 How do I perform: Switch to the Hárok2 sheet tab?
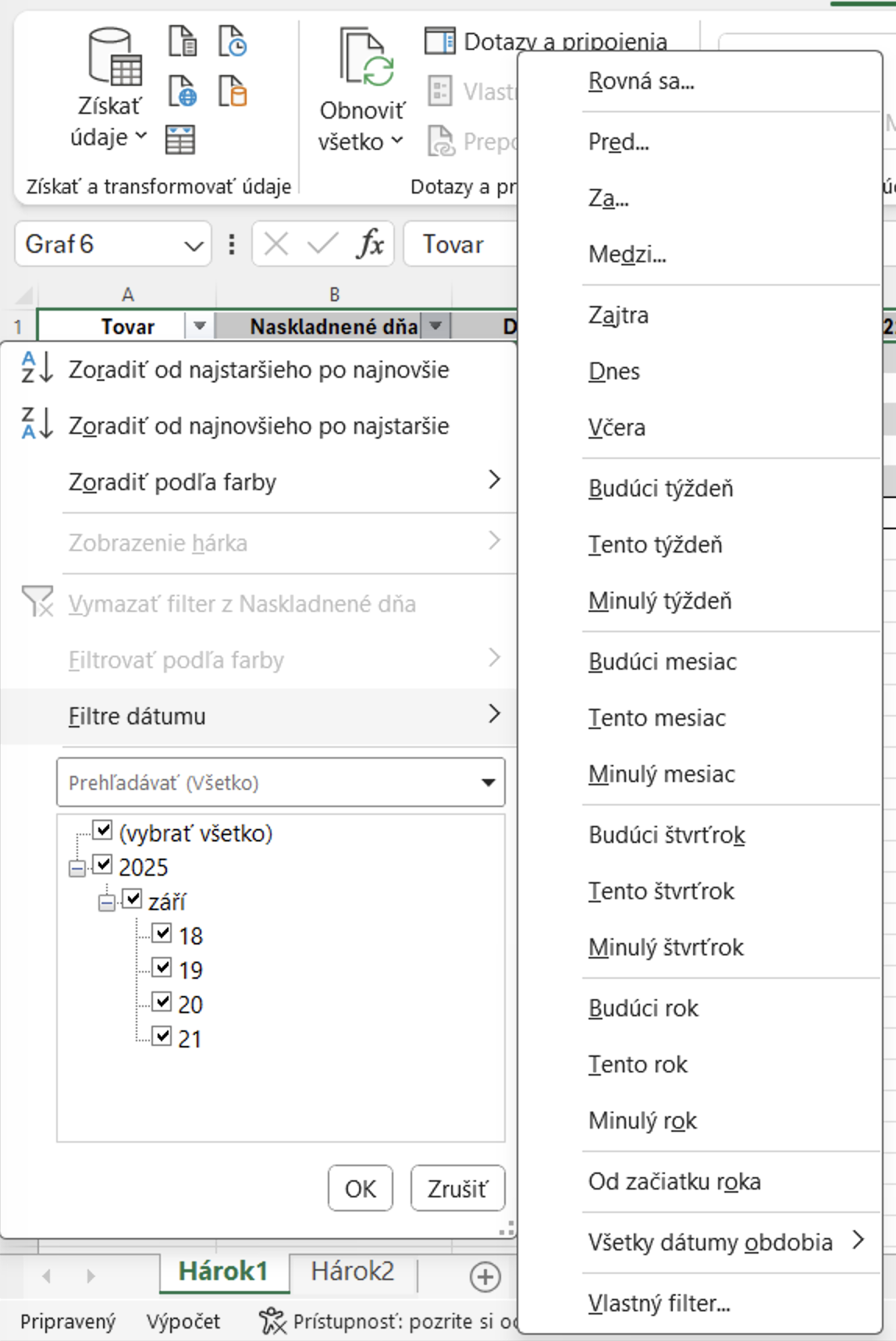coord(352,1271)
